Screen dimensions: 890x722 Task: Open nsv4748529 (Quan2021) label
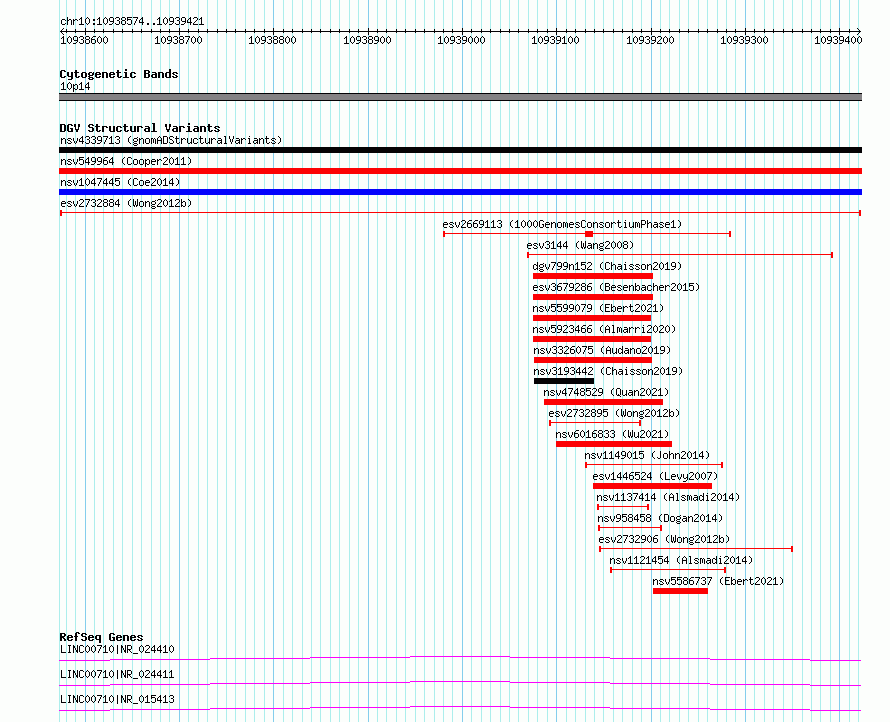[x=606, y=392]
